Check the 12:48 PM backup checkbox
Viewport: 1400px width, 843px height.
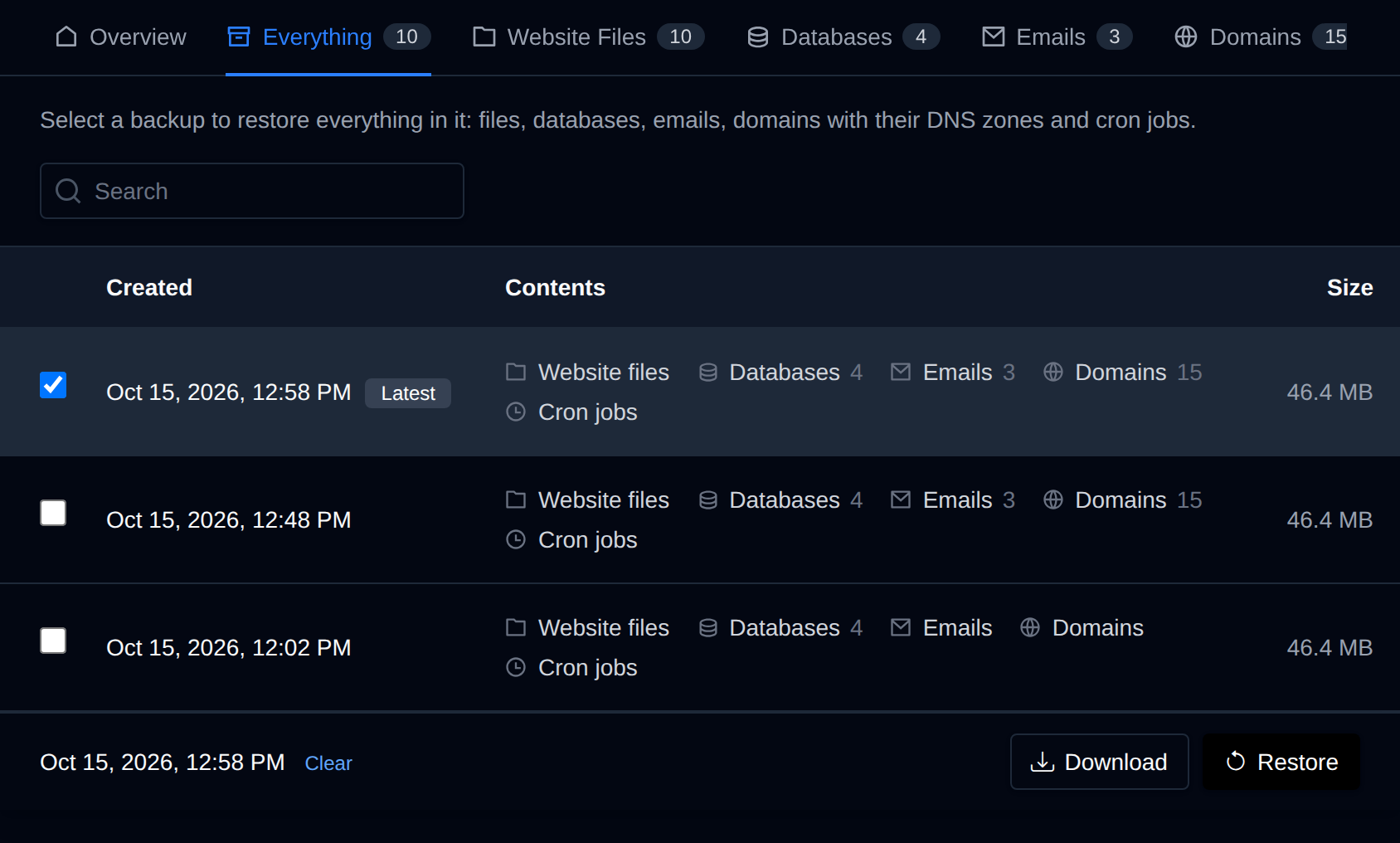coord(53,513)
